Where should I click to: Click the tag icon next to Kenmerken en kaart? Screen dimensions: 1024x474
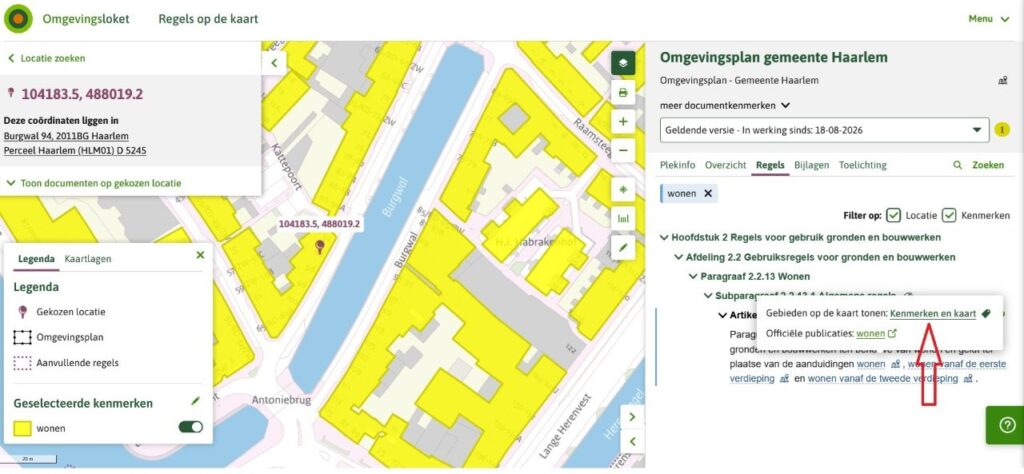coord(986,314)
